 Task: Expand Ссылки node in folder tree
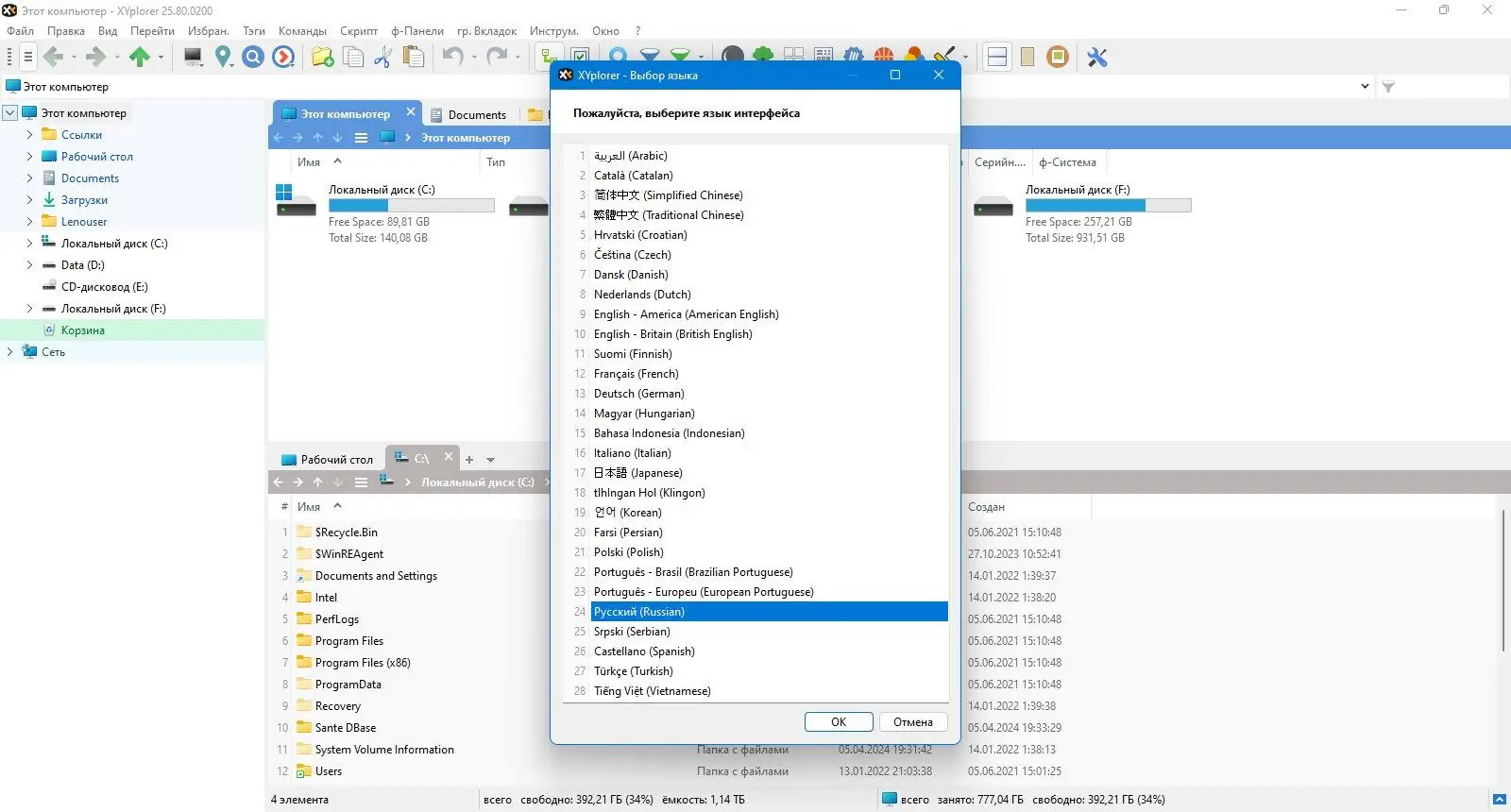tap(29, 135)
